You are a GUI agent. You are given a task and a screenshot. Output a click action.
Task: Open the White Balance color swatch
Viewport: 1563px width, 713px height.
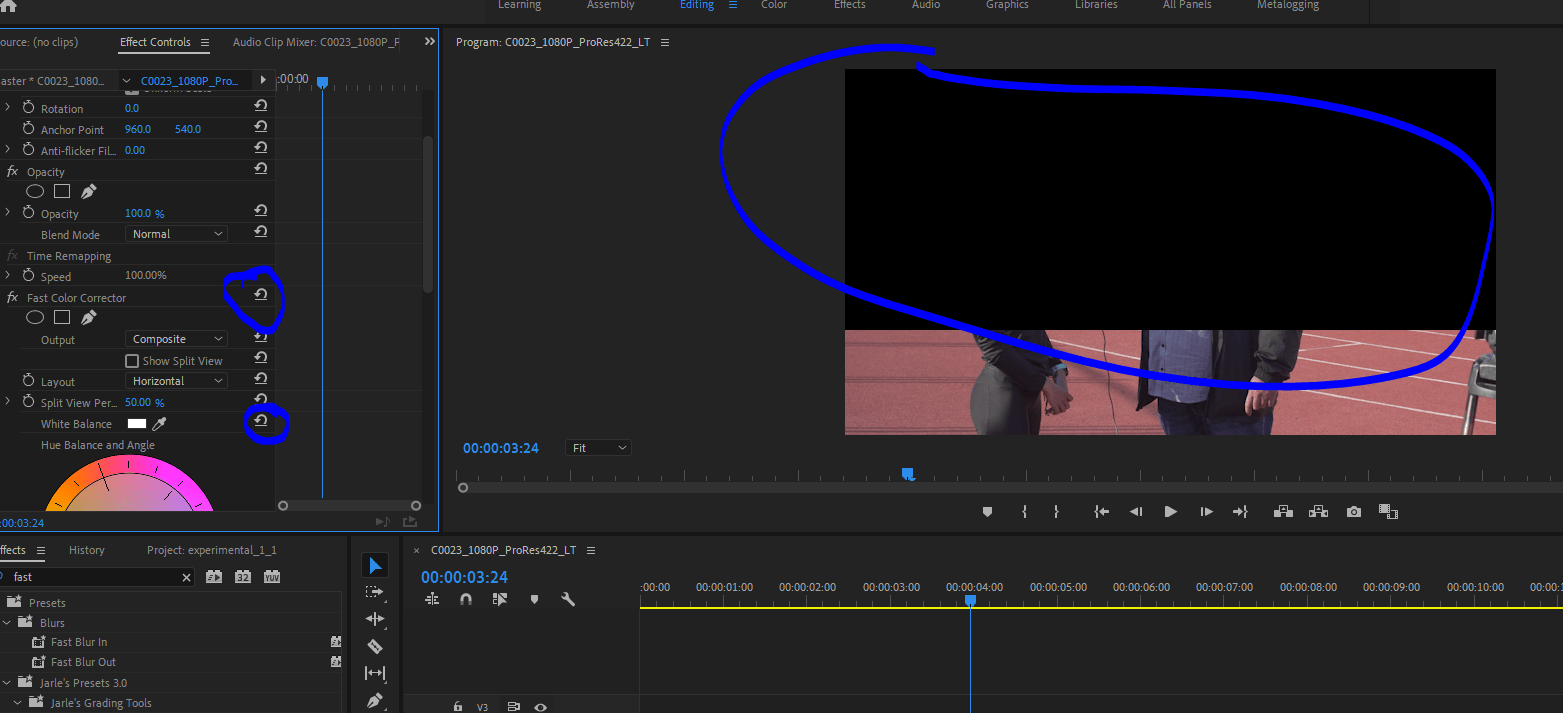click(137, 423)
